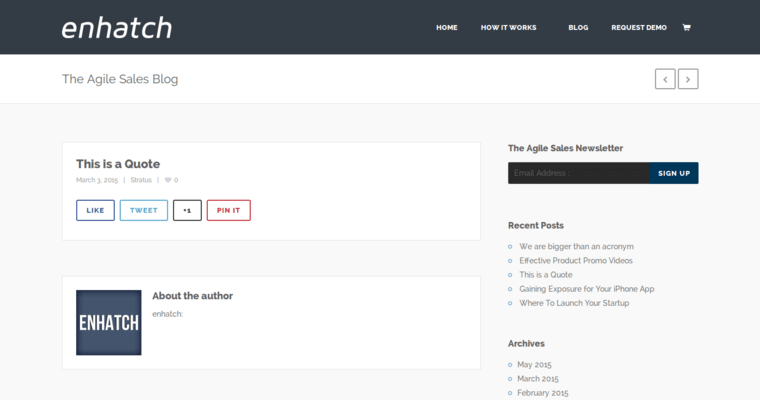This screenshot has width=760, height=400.
Task: Go to previous post arrow
Action: click(665, 79)
